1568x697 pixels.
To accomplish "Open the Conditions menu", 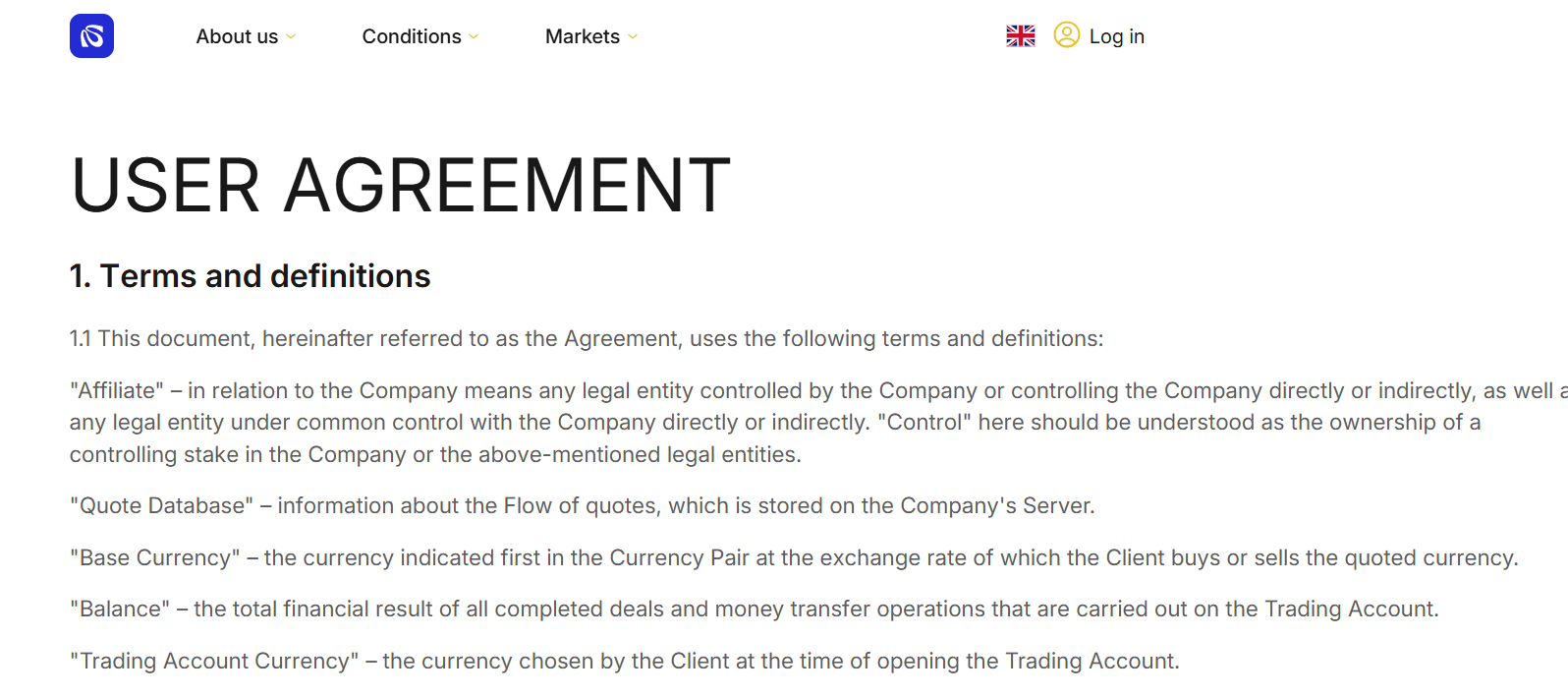I will coord(411,36).
